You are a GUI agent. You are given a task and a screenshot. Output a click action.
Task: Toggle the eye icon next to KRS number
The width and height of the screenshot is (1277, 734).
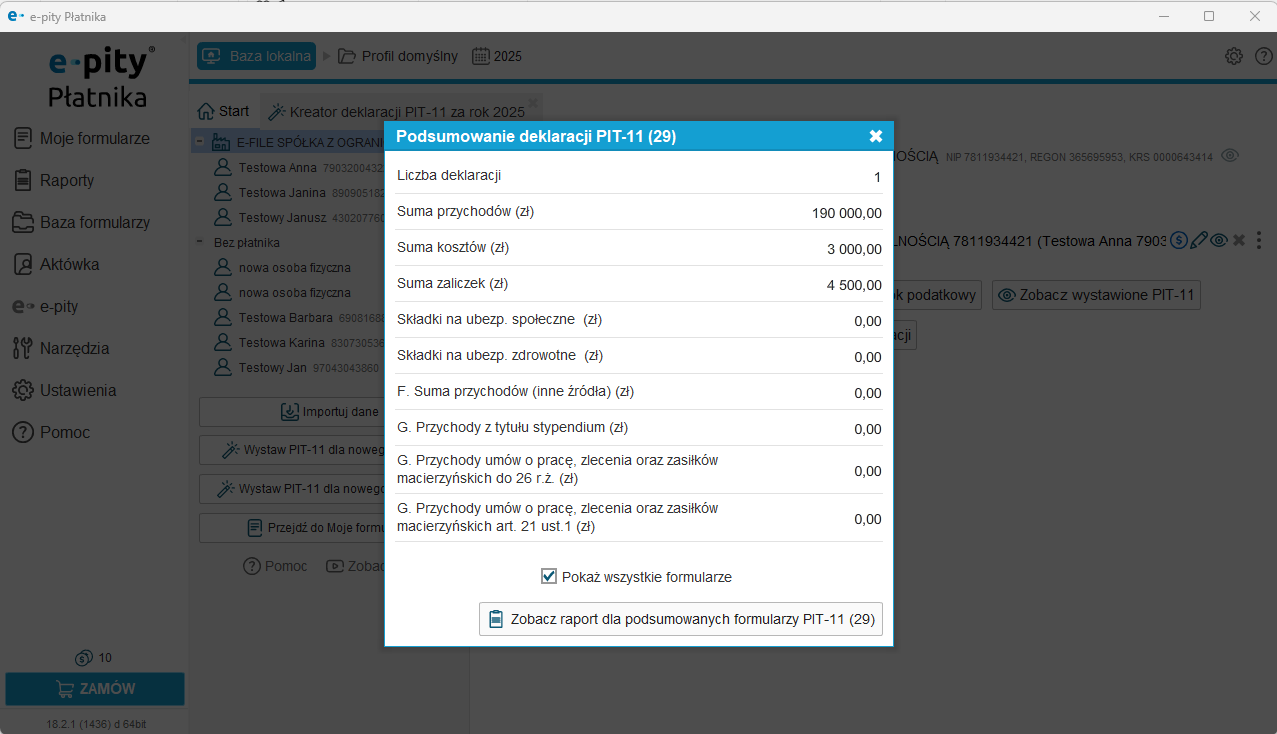pos(1231,156)
